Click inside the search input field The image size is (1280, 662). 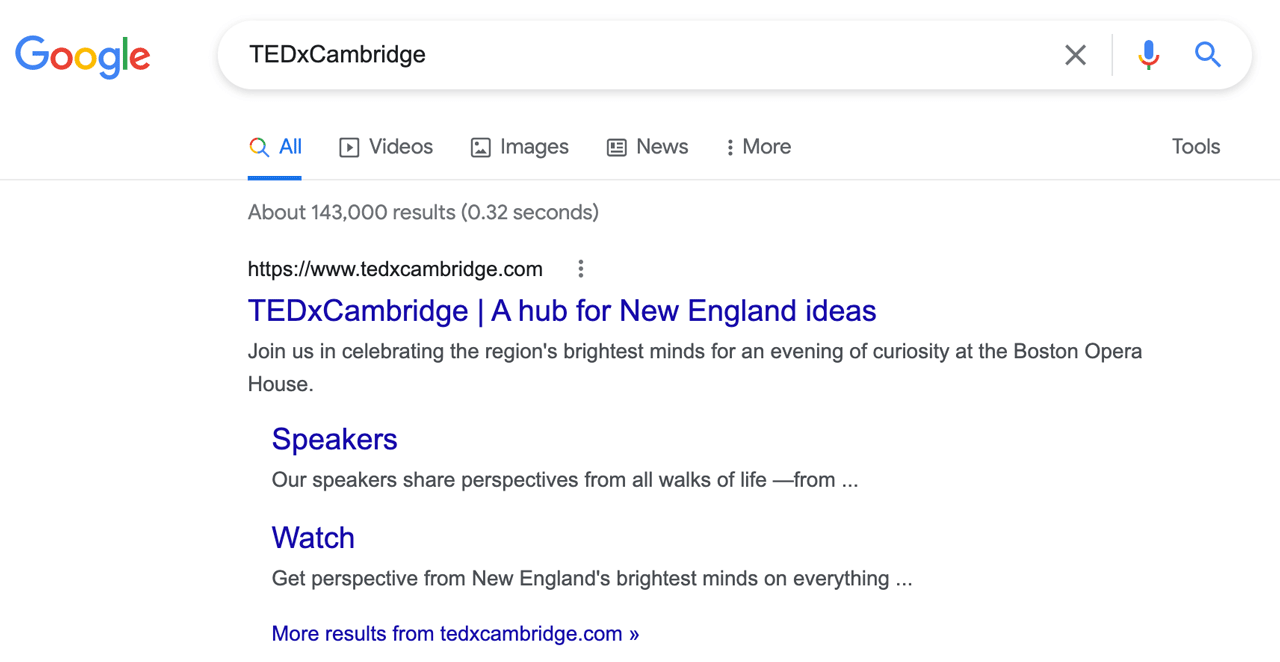(640, 55)
